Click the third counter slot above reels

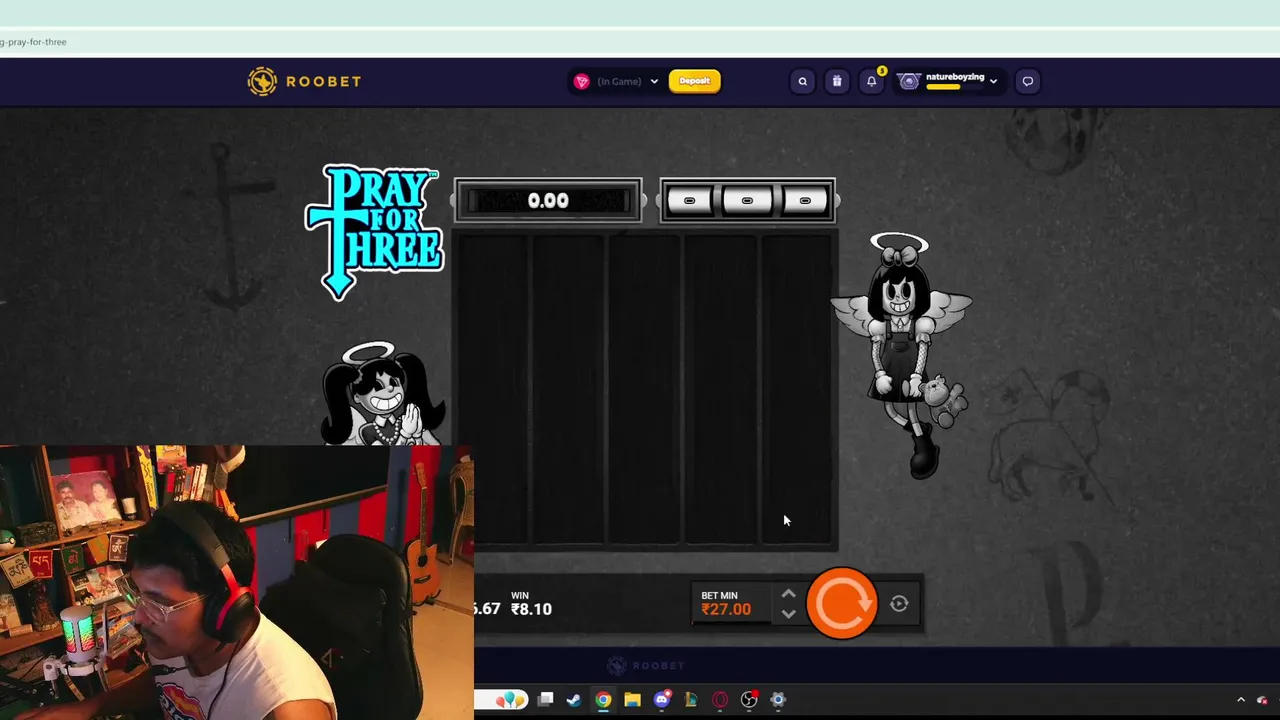[x=805, y=201]
